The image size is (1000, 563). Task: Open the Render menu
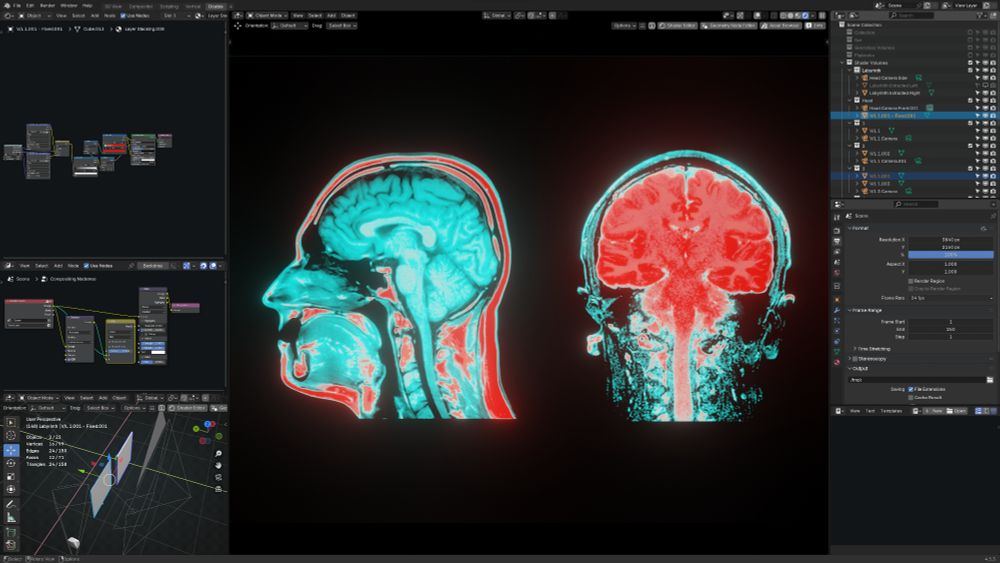[x=47, y=5]
